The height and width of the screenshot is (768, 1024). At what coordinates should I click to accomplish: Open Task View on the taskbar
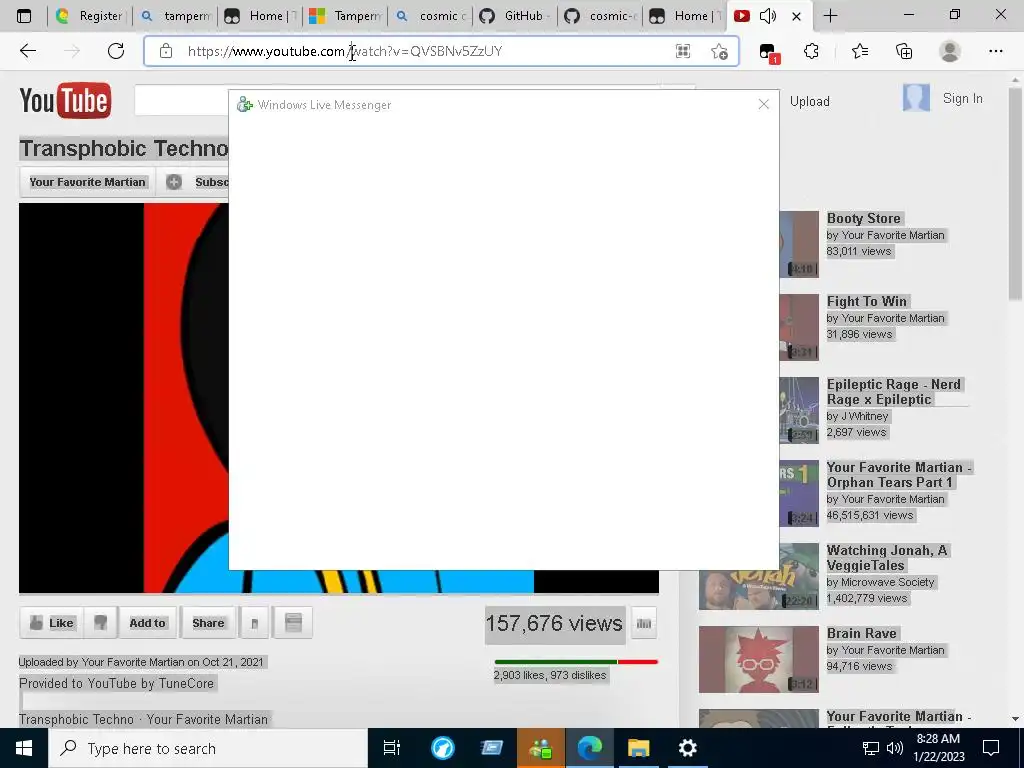391,748
